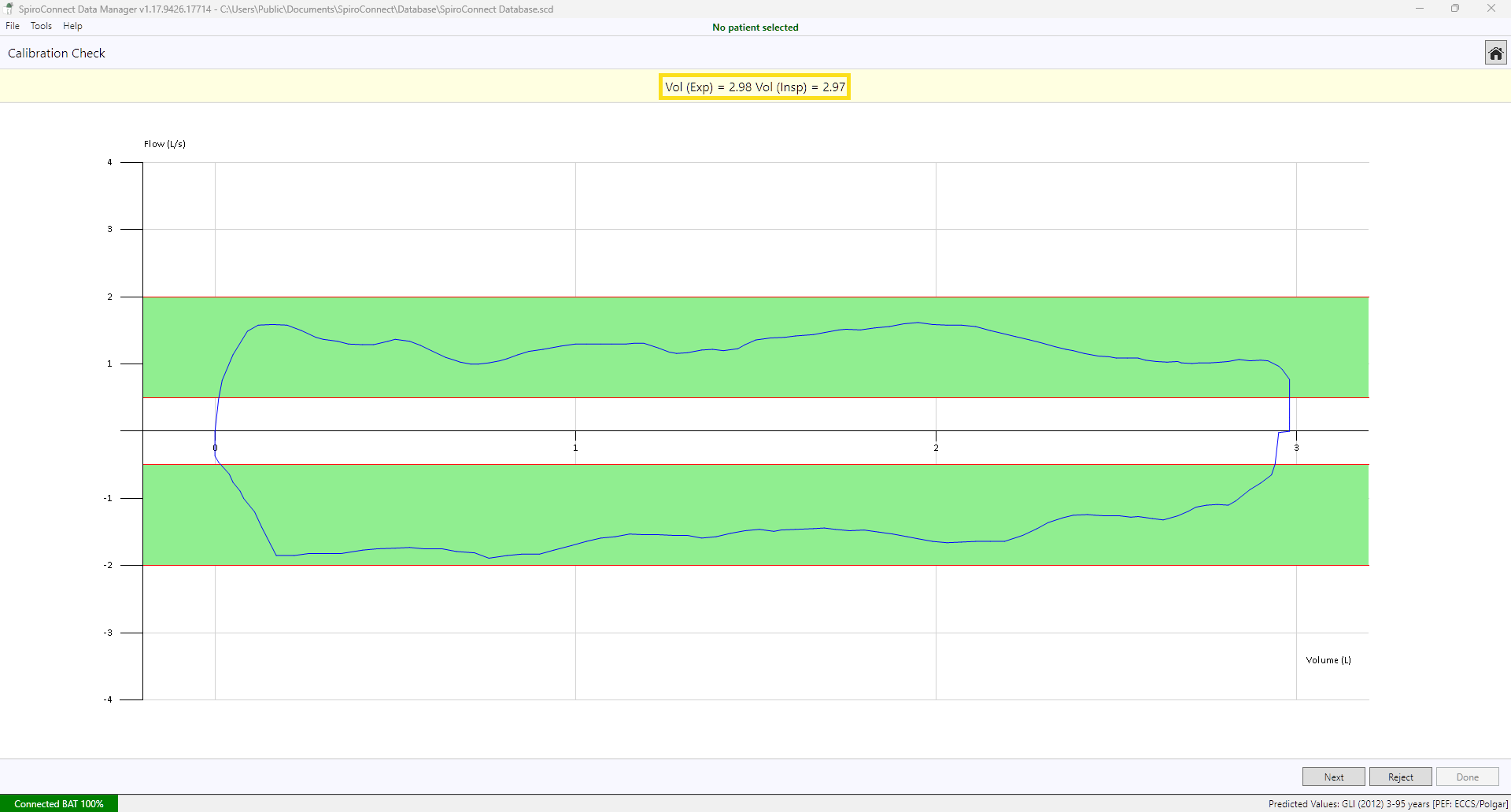Open the Help menu
The height and width of the screenshot is (812, 1511).
coord(72,26)
